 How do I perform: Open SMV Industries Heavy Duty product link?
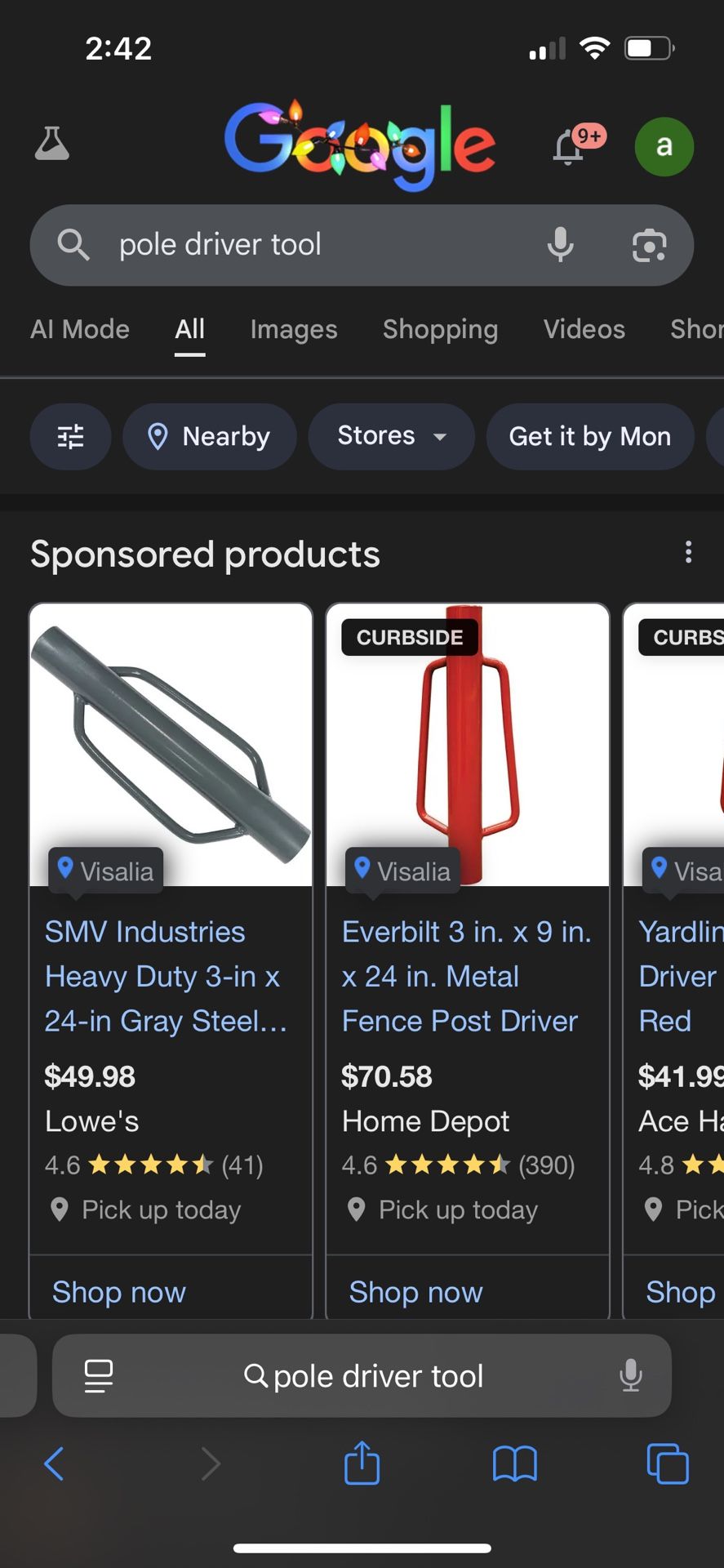pyautogui.click(x=165, y=976)
